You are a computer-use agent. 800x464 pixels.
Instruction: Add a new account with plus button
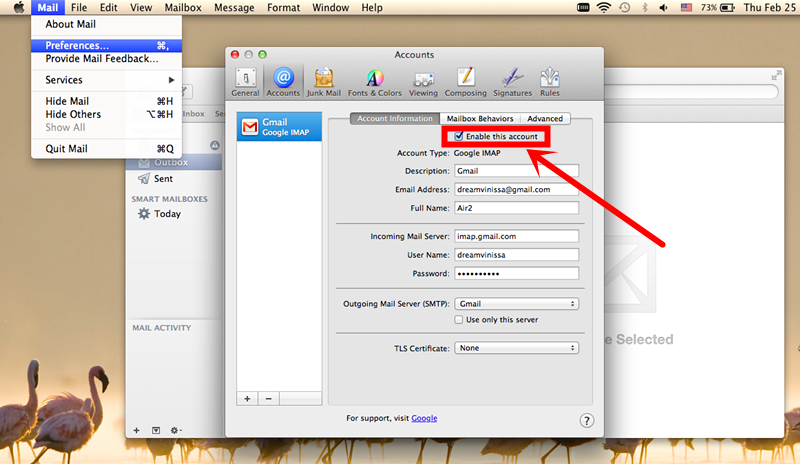point(247,399)
